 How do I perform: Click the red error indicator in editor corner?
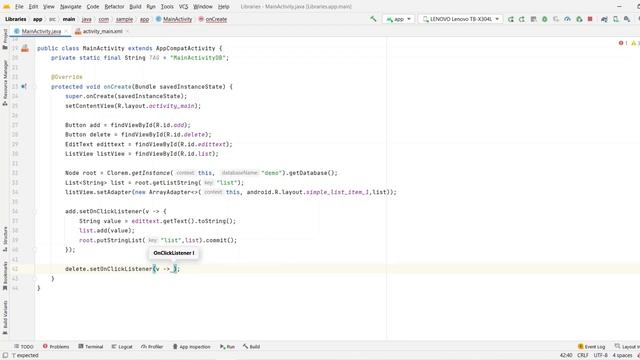click(x=622, y=43)
